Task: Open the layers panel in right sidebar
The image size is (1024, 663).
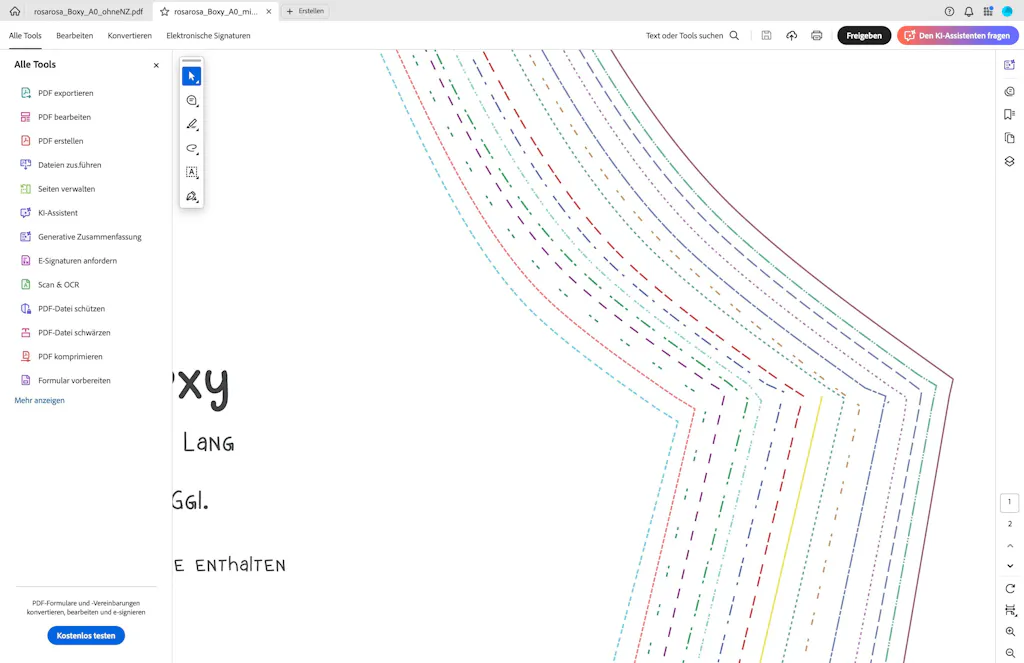Action: click(x=1009, y=161)
